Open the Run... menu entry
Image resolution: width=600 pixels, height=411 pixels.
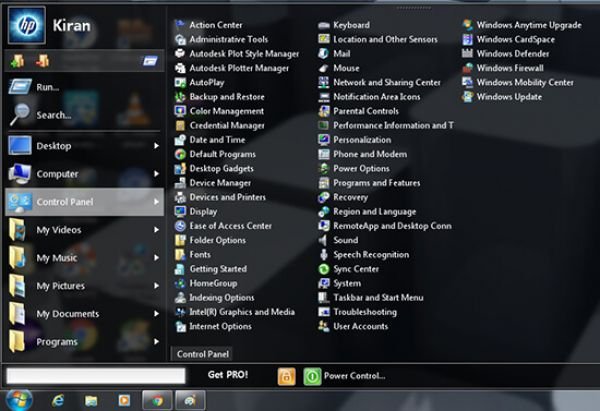click(x=84, y=87)
